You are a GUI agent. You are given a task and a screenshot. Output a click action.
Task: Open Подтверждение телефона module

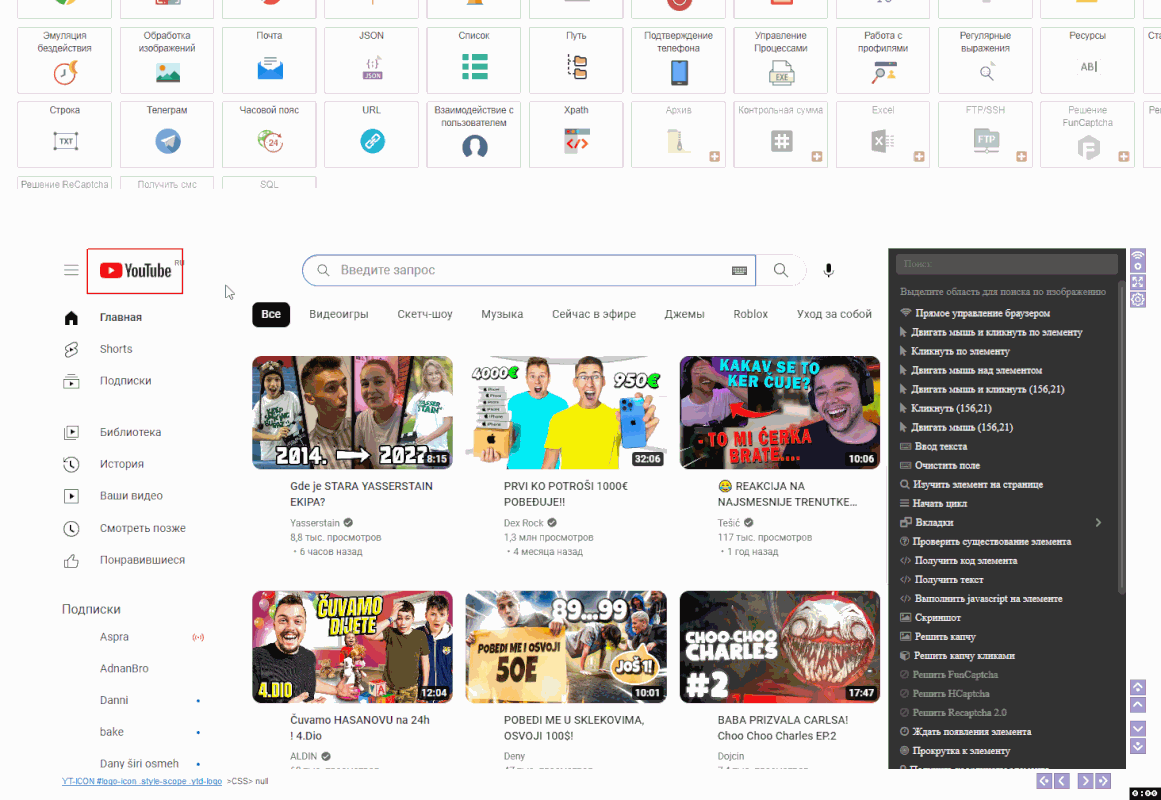[678, 60]
